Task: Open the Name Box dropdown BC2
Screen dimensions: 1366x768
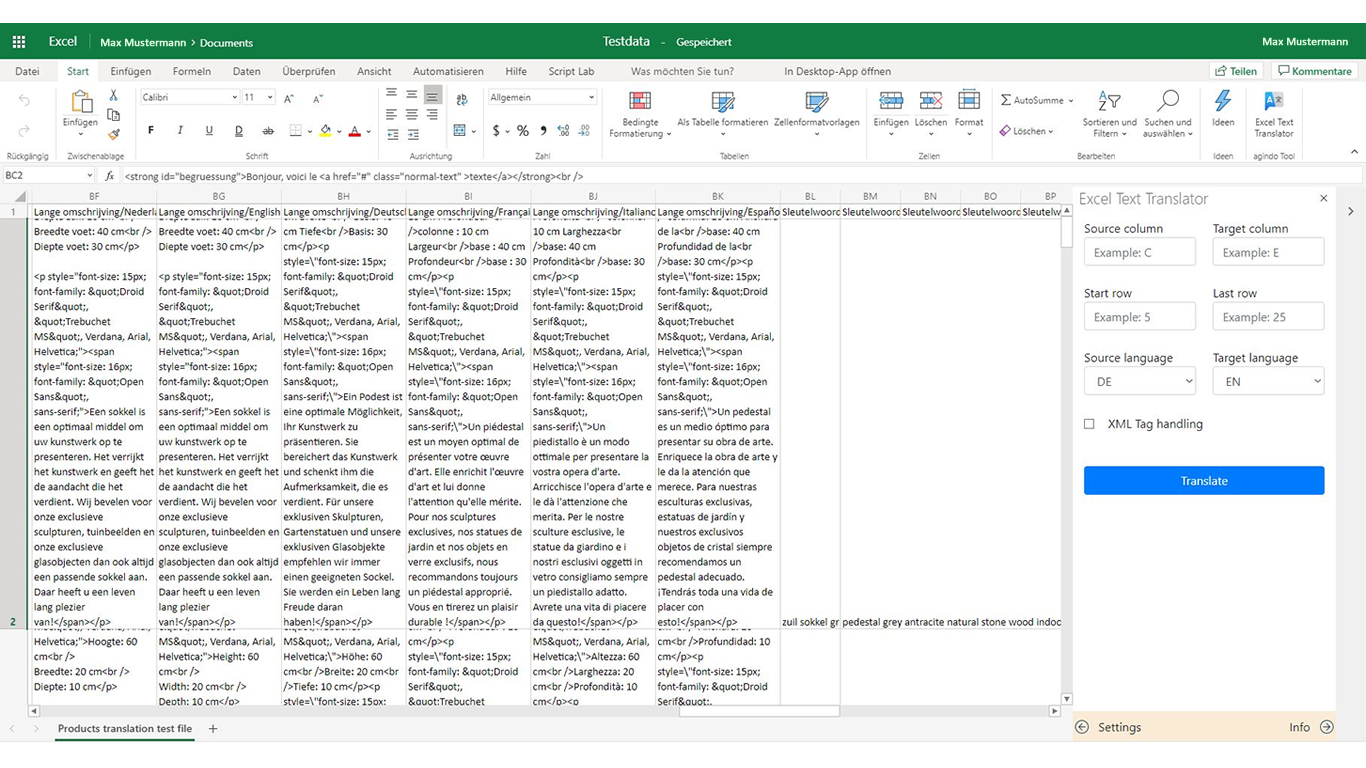Action: (x=89, y=176)
